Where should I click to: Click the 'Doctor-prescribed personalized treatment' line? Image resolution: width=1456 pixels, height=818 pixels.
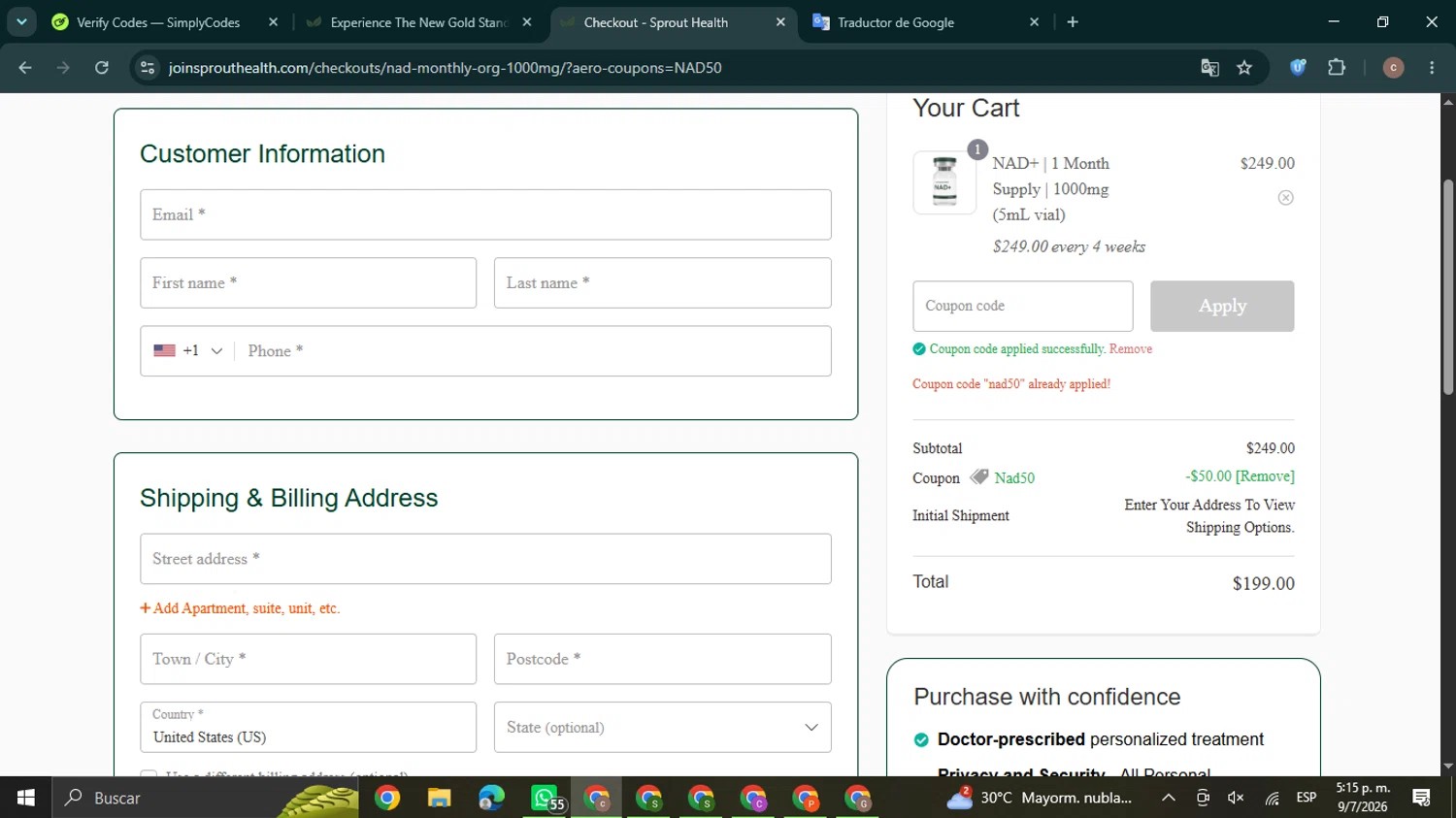[1101, 739]
